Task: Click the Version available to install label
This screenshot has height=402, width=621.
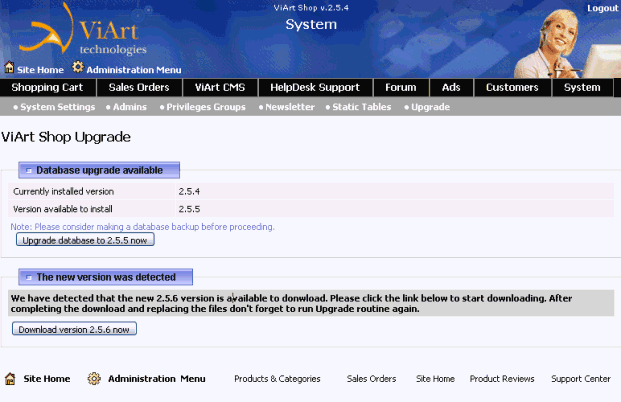Action: [63, 209]
